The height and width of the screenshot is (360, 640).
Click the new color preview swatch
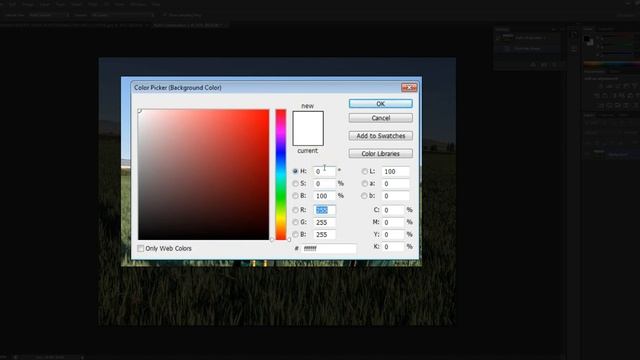pyautogui.click(x=308, y=120)
